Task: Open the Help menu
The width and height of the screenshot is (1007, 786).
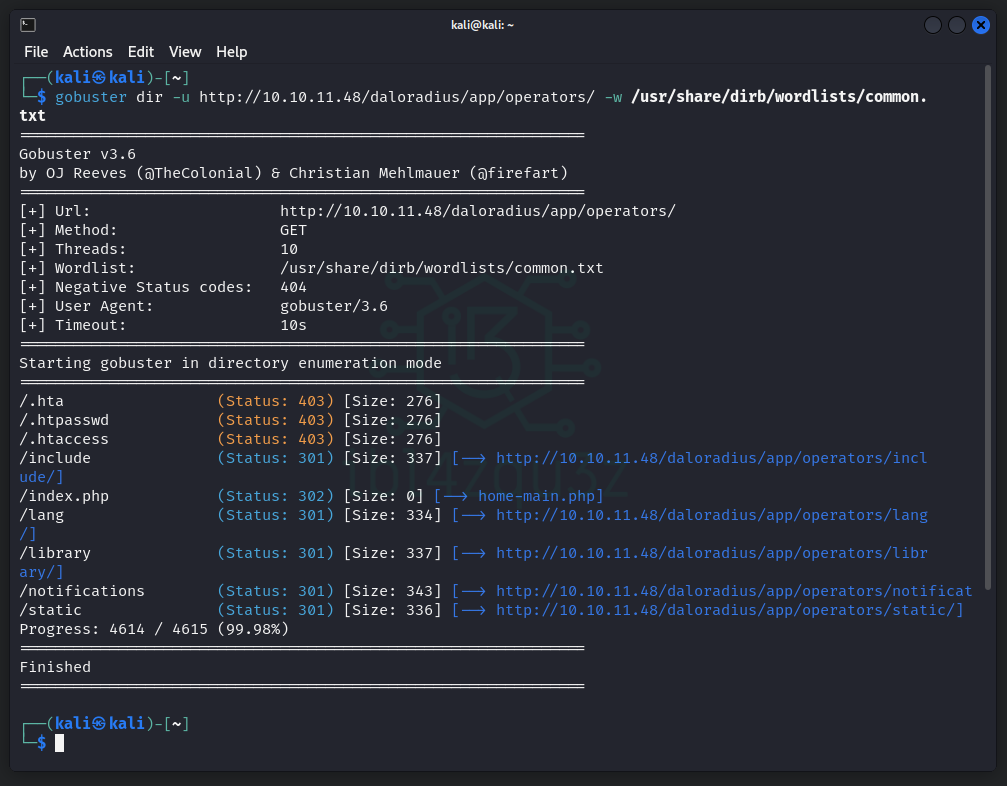Action: 231,52
